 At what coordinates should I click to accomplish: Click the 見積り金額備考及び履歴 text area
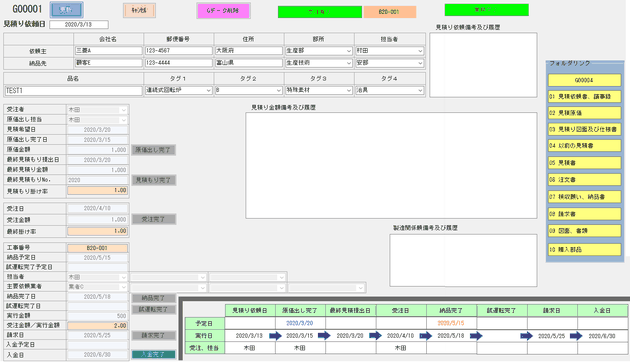pyautogui.click(x=391, y=165)
